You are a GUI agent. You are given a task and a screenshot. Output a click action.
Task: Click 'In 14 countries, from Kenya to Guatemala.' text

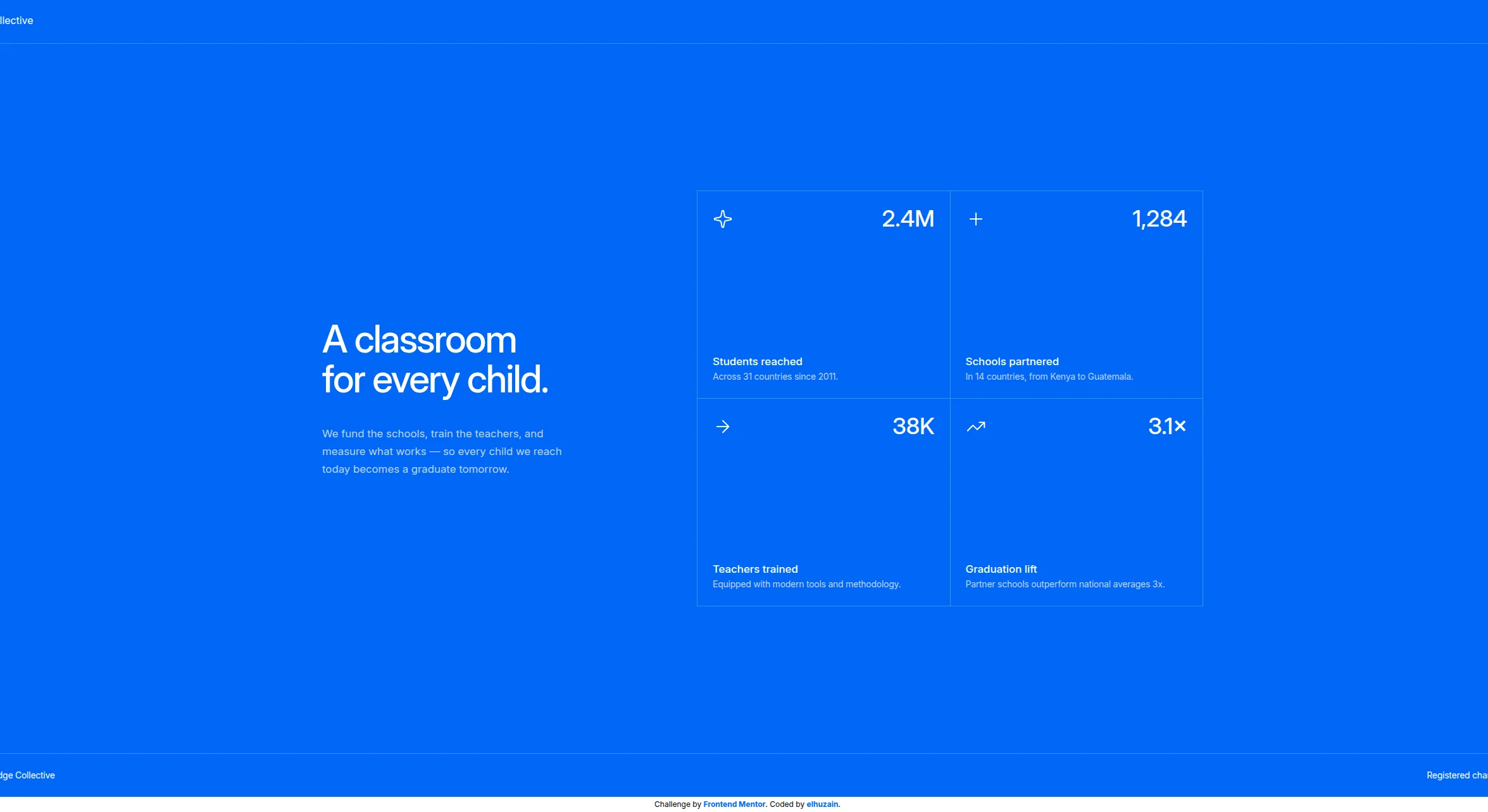1049,377
